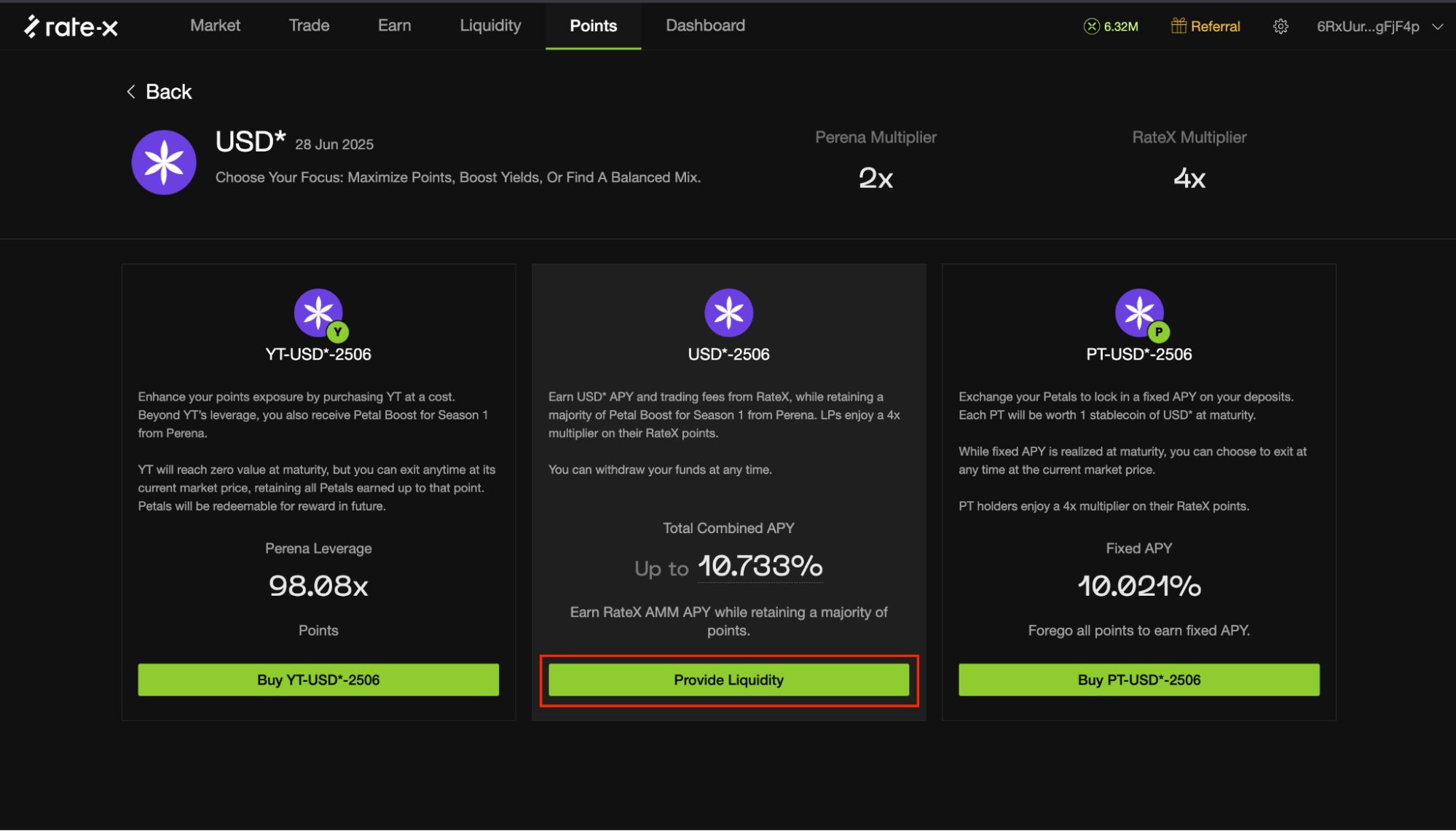Click the 28 Jun 2025 maturity date
Image resolution: width=1456 pixels, height=831 pixels.
(334, 144)
